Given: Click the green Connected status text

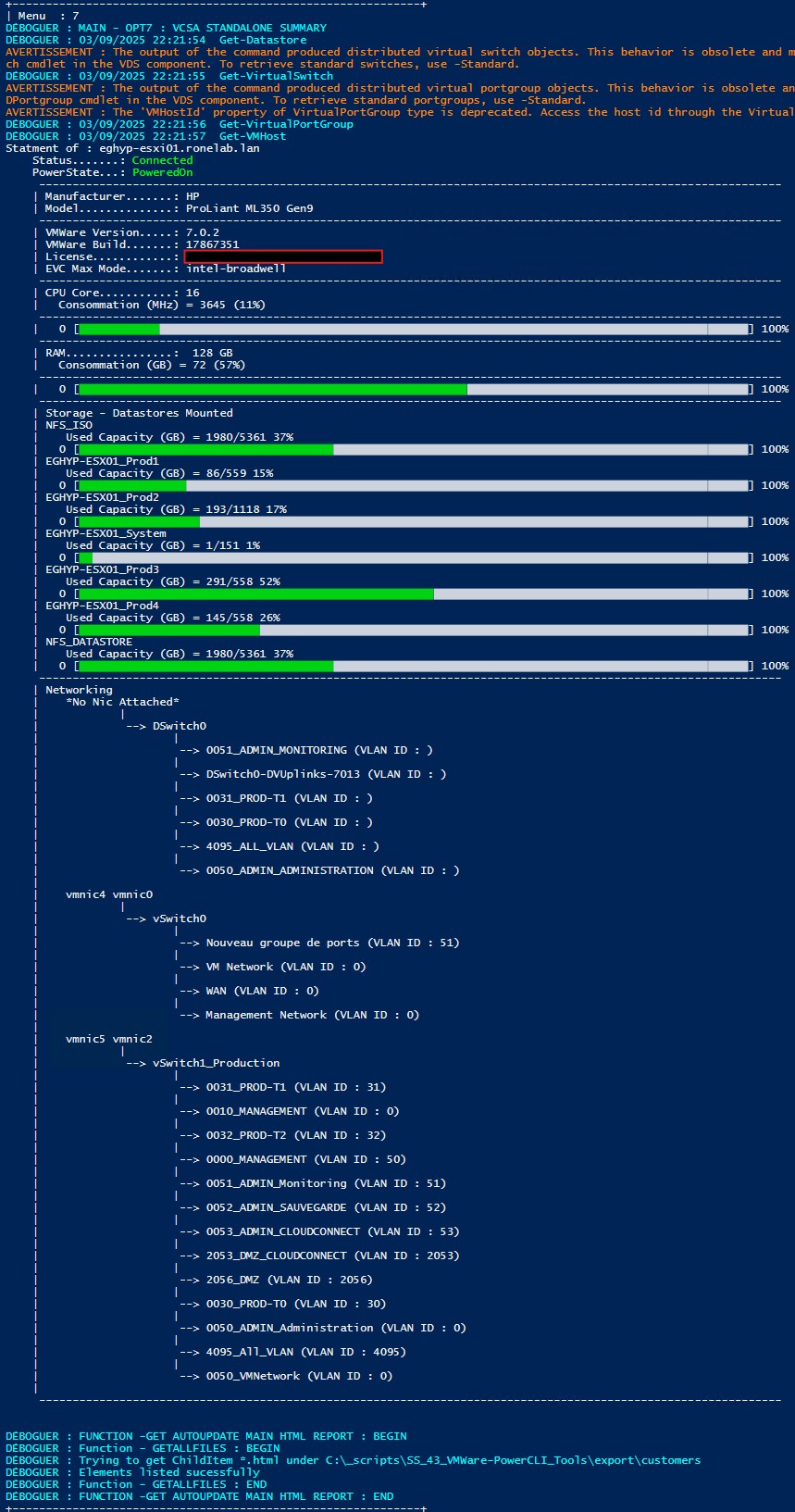Looking at the screenshot, I should pyautogui.click(x=162, y=160).
